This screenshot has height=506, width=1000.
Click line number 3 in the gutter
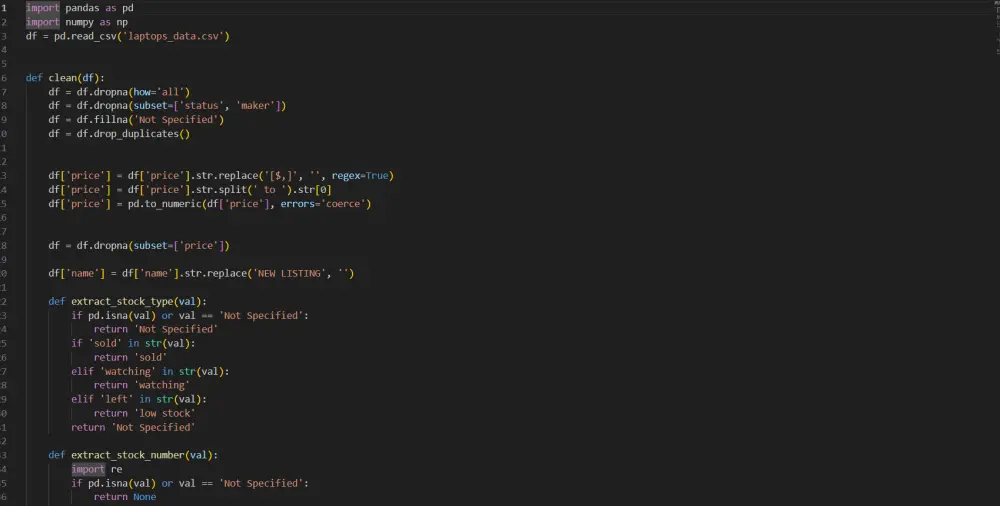pos(4,36)
